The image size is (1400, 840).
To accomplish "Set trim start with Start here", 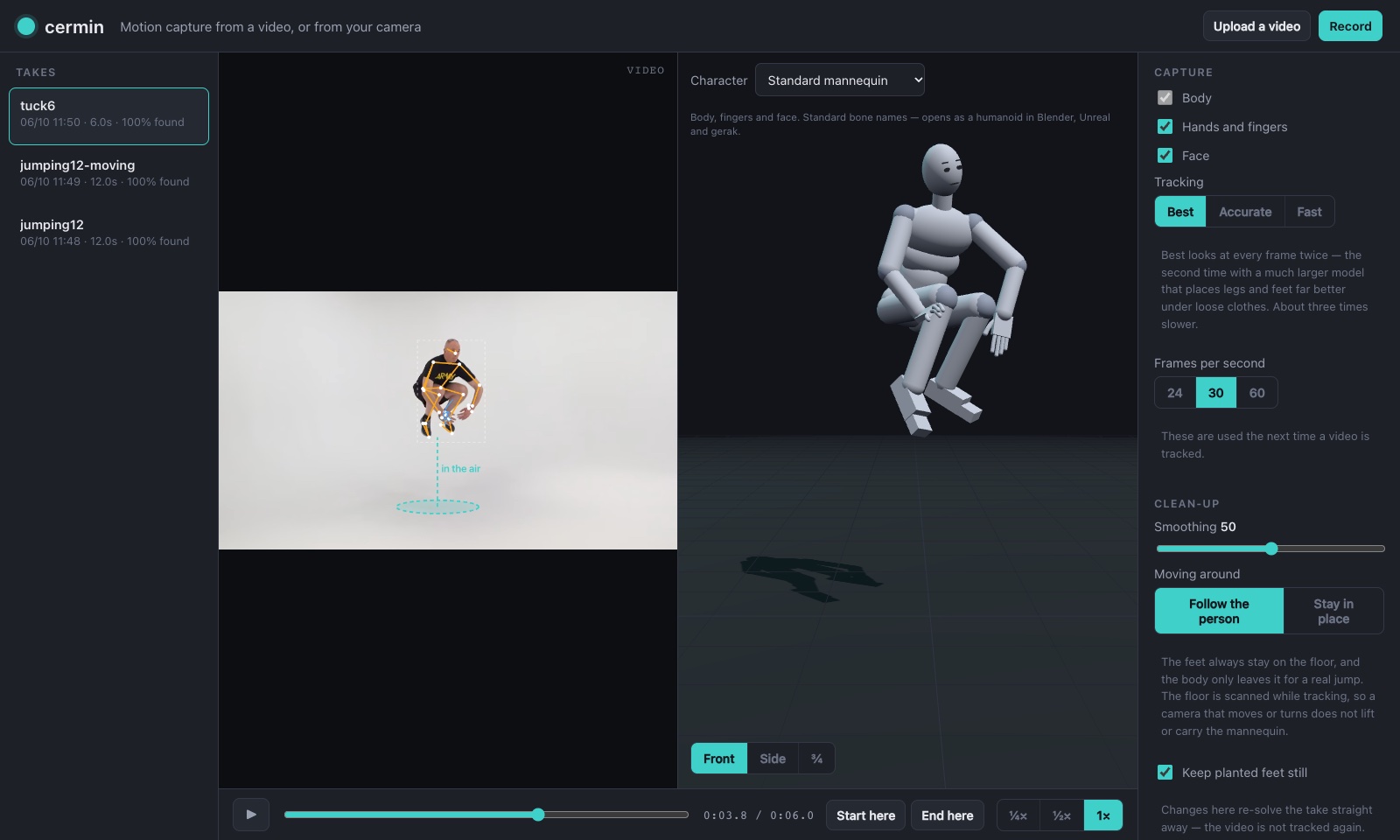I will coord(865,815).
